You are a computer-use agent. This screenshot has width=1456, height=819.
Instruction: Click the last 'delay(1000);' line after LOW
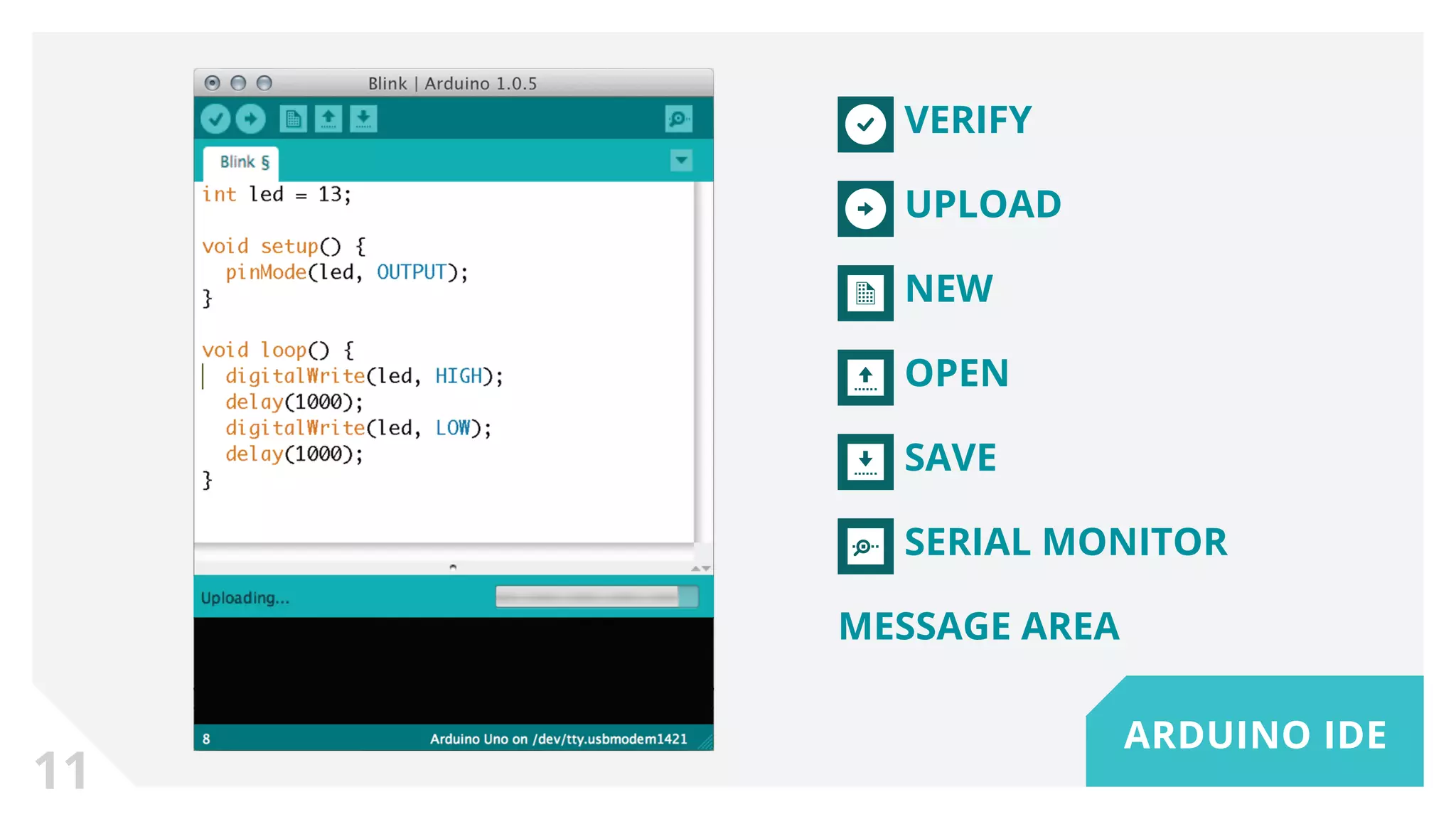point(294,454)
